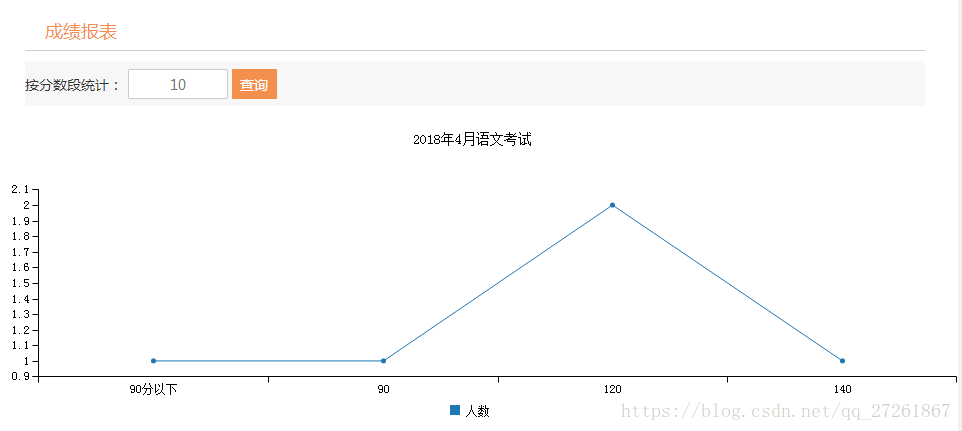Click the data point above 90分以下

[153, 360]
